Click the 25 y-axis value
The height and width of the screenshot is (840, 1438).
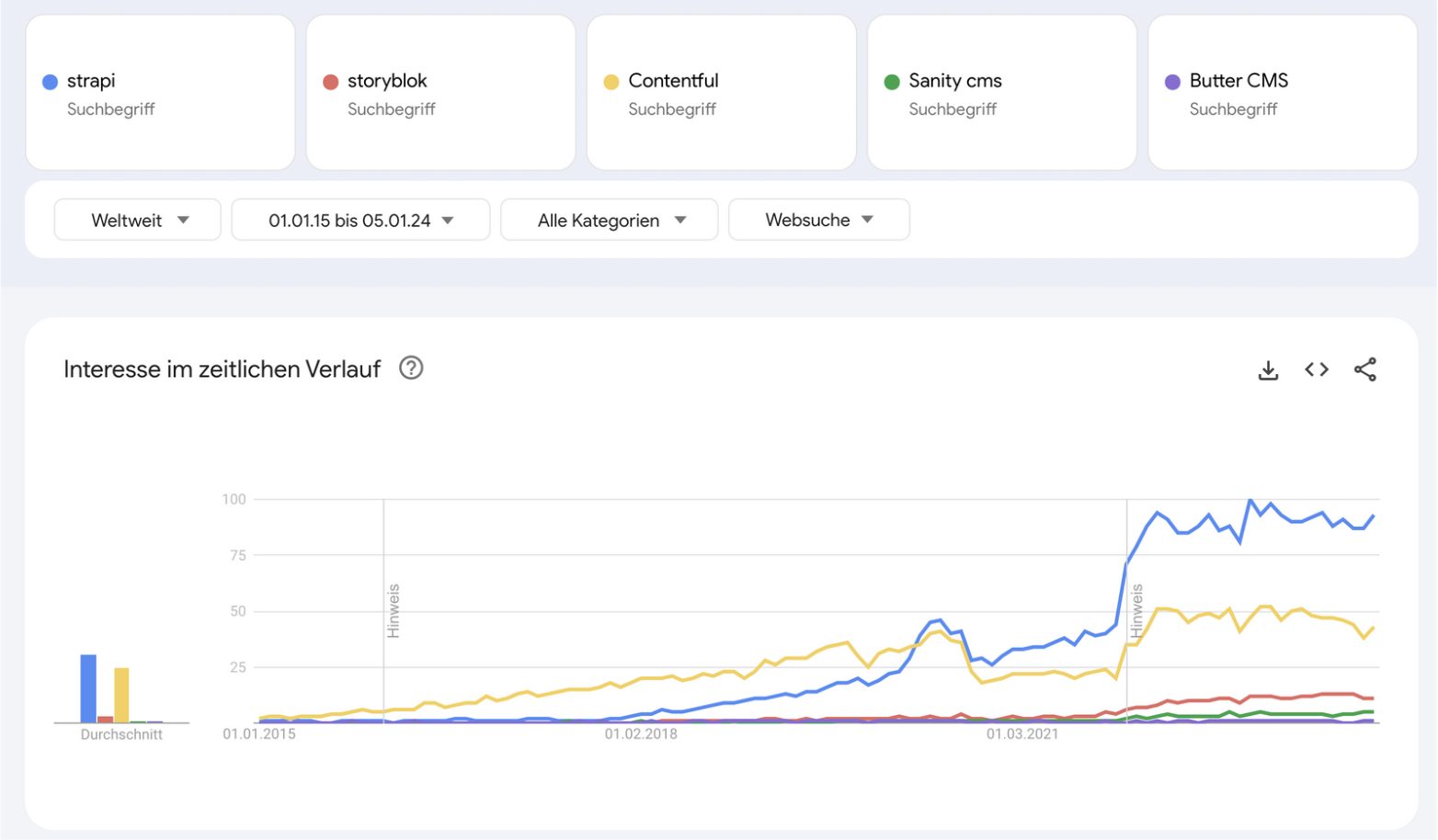238,667
